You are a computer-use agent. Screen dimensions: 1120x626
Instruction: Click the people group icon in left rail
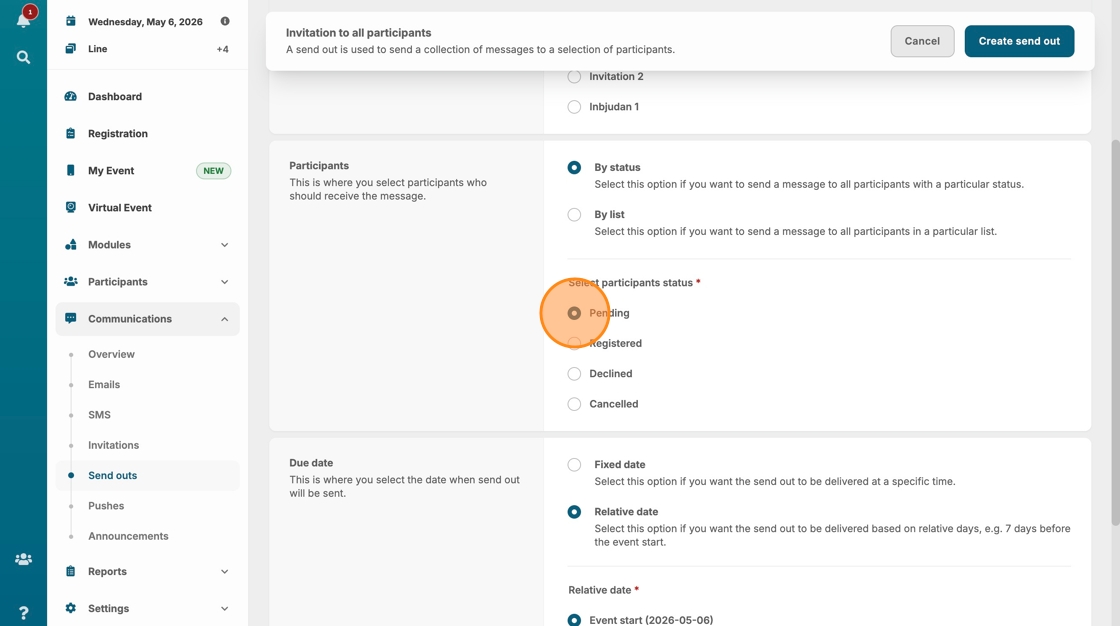coord(23,560)
